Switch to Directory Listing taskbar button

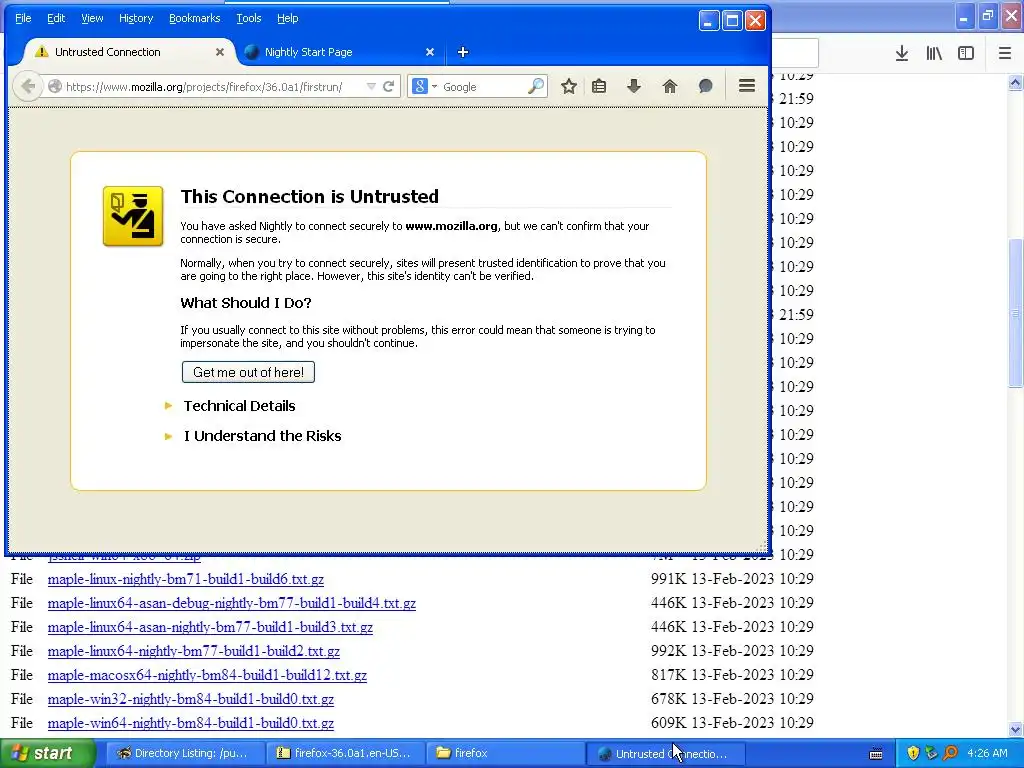click(x=184, y=754)
